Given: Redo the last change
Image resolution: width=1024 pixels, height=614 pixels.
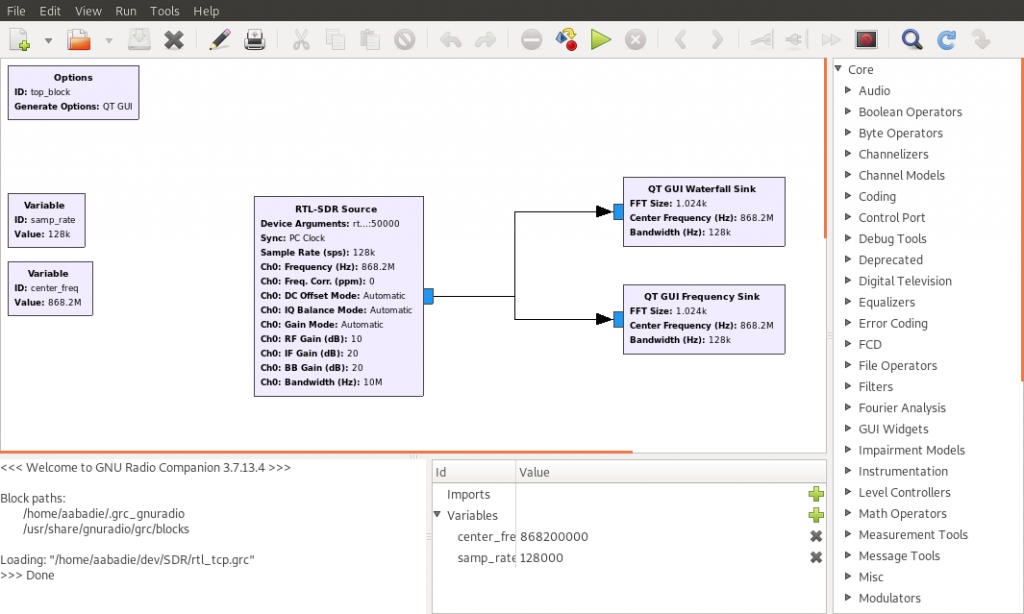Looking at the screenshot, I should [x=485, y=40].
